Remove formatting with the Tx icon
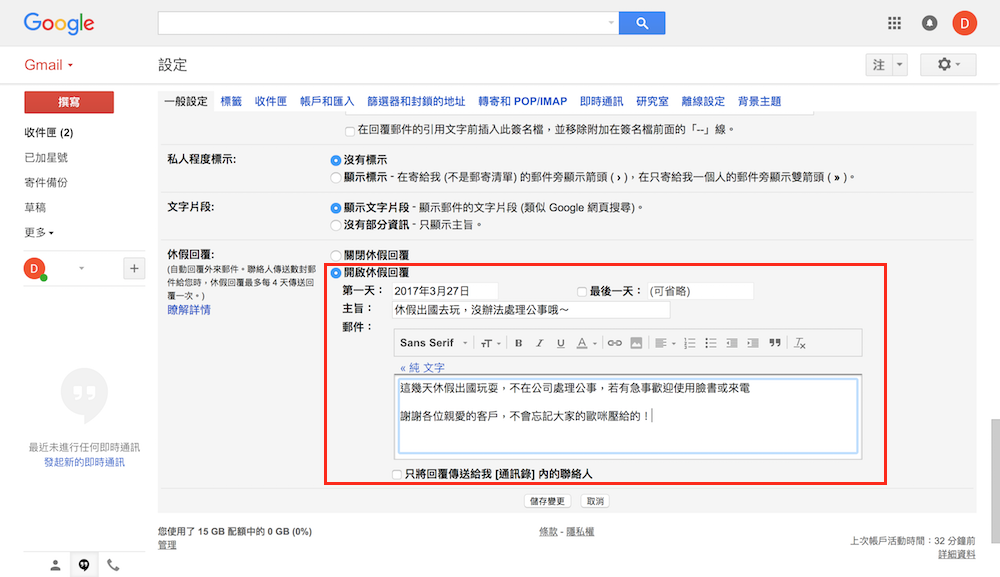The height and width of the screenshot is (577, 1000). (799, 343)
